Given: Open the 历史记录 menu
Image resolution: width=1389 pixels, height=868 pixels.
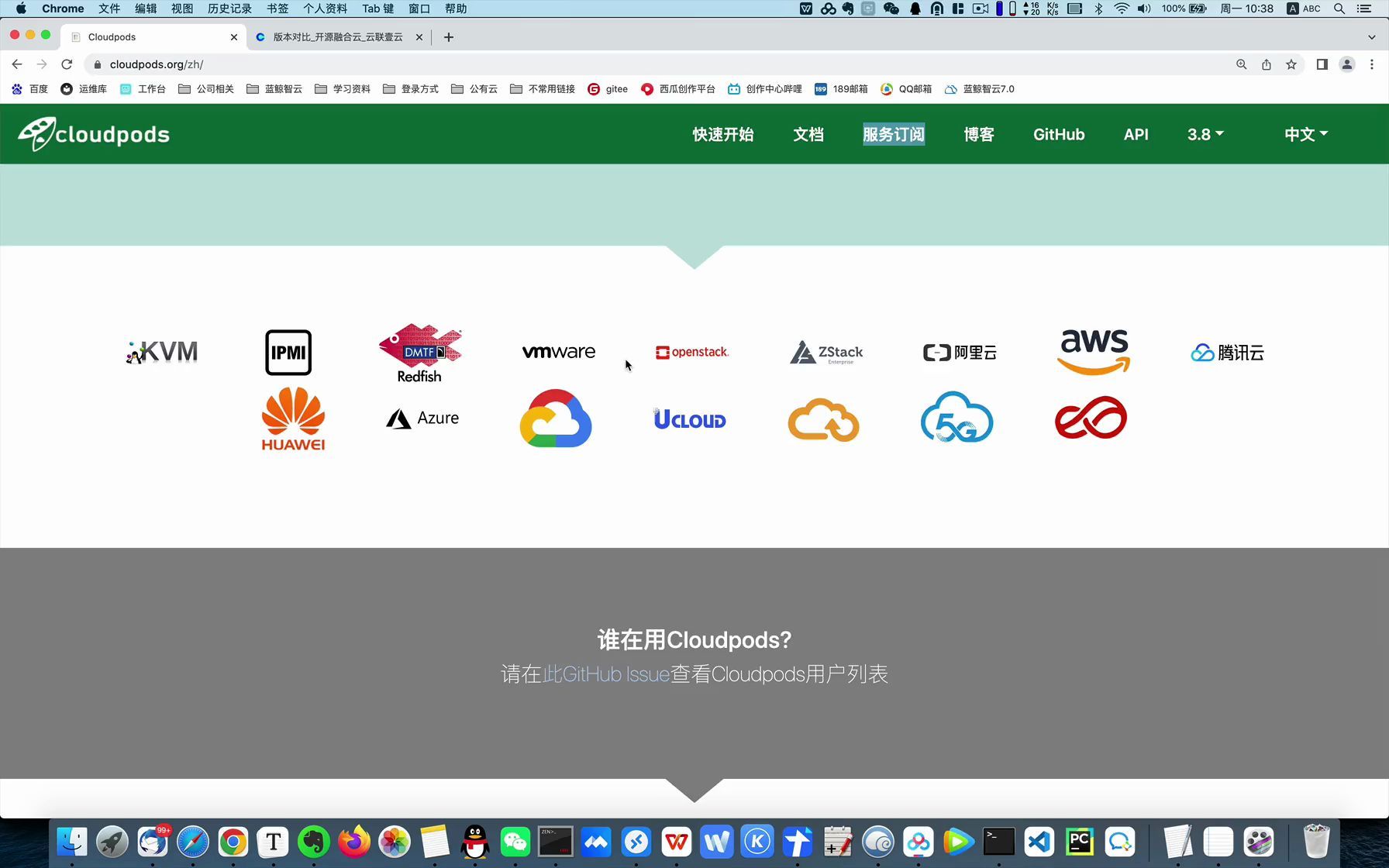Looking at the screenshot, I should point(229,9).
